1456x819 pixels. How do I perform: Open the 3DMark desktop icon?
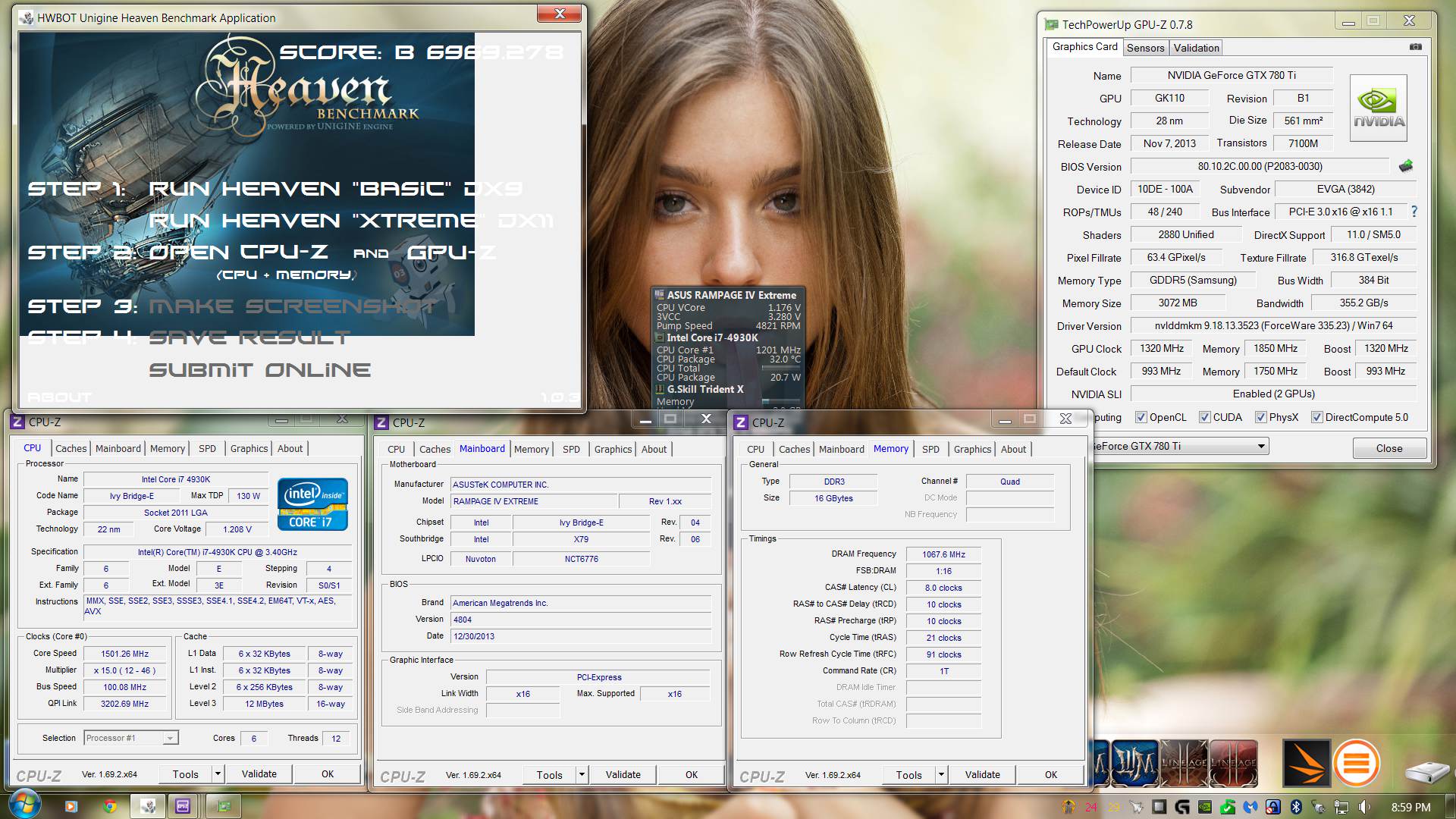point(1306,763)
